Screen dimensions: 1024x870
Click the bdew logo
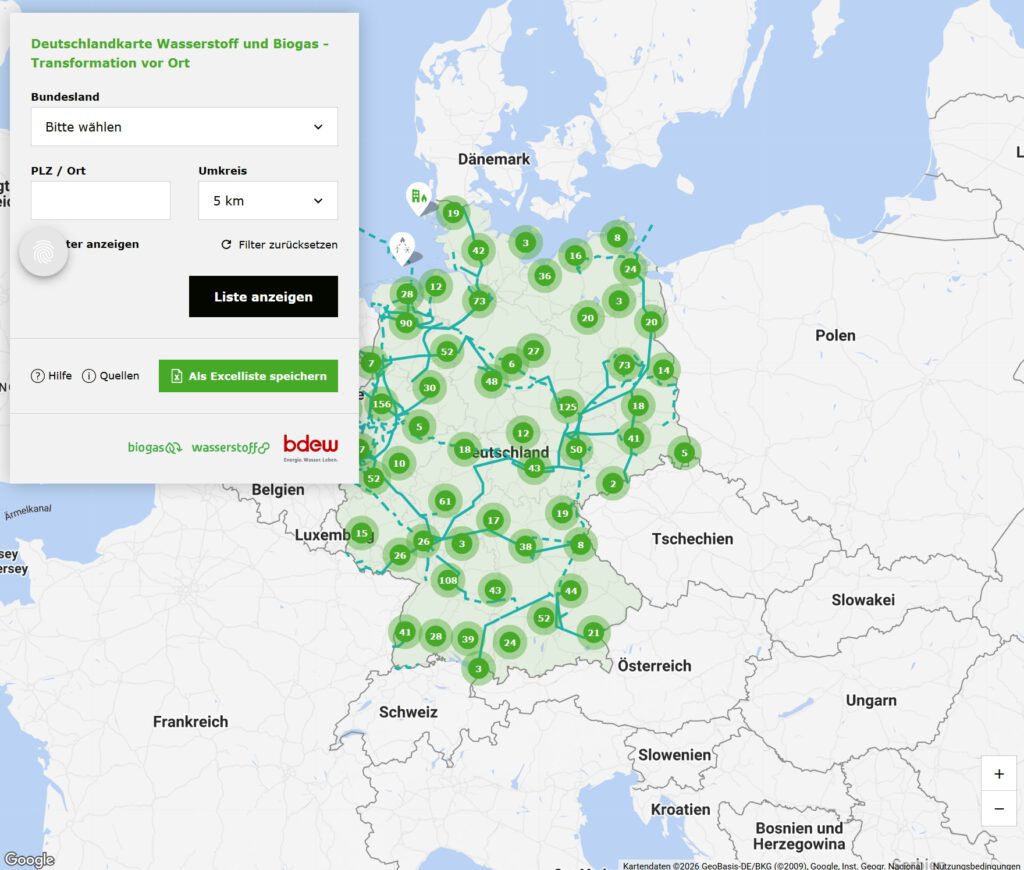(x=310, y=446)
